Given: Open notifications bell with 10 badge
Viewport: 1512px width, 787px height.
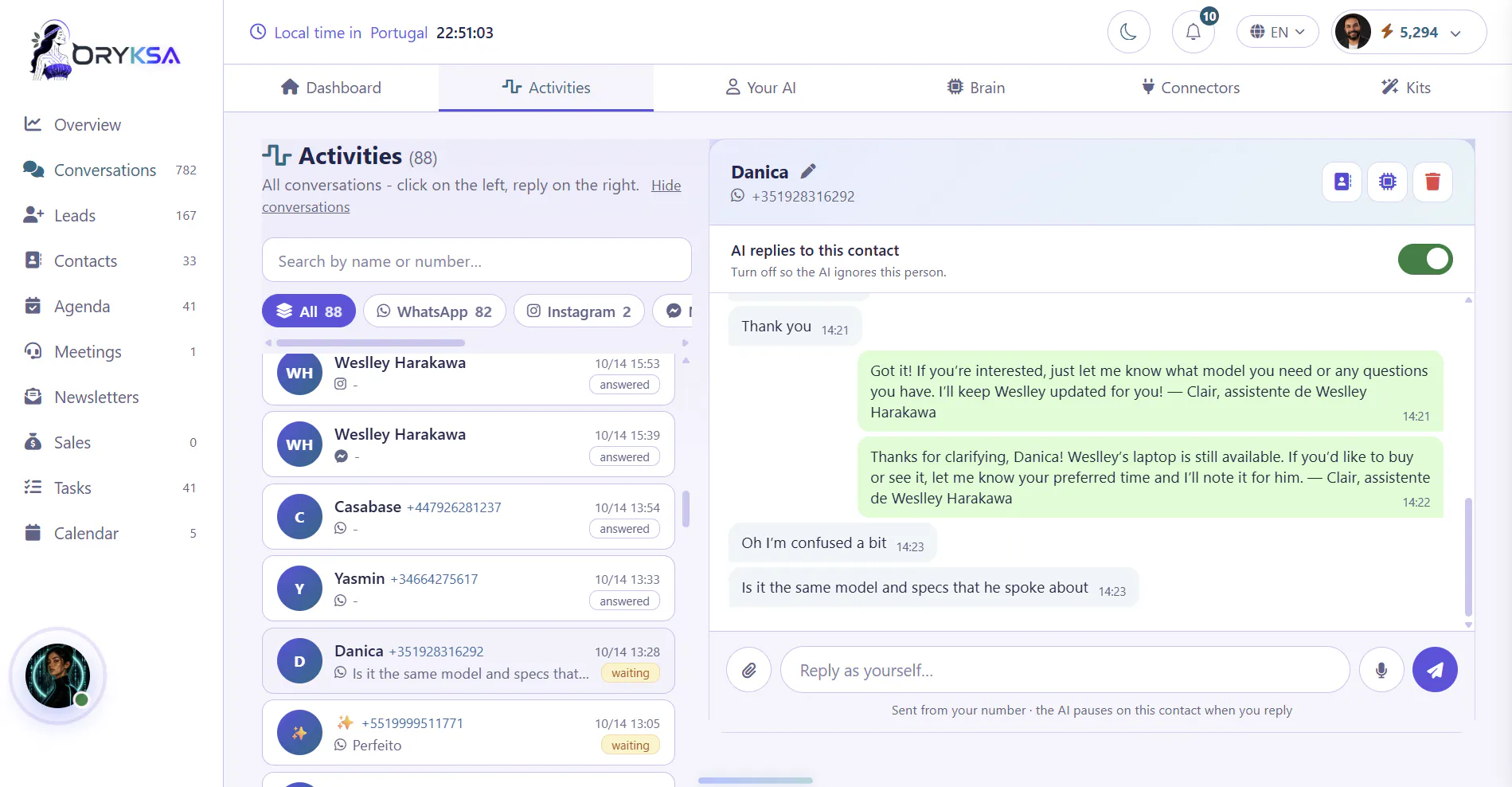Looking at the screenshot, I should pos(1193,32).
